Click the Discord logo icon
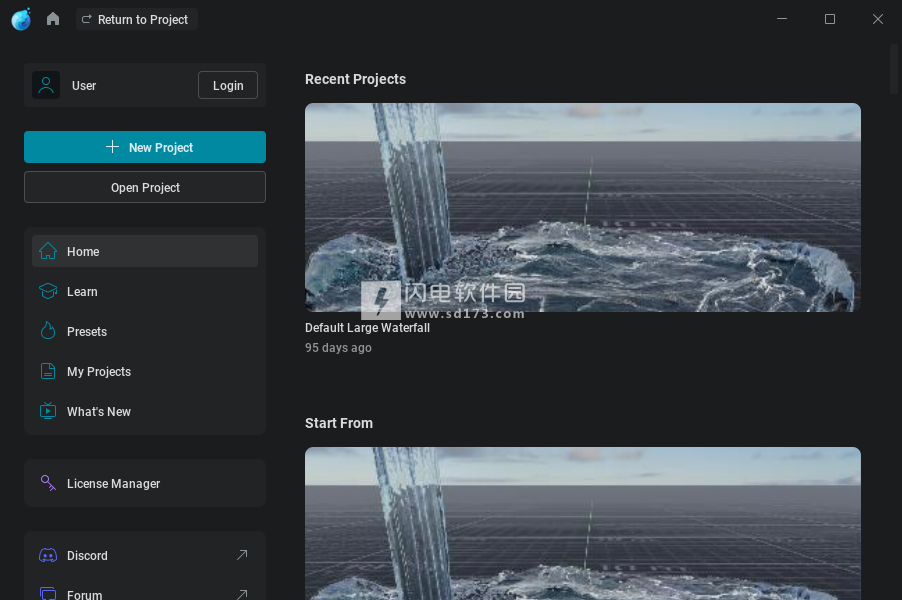The height and width of the screenshot is (600, 902). [x=48, y=555]
